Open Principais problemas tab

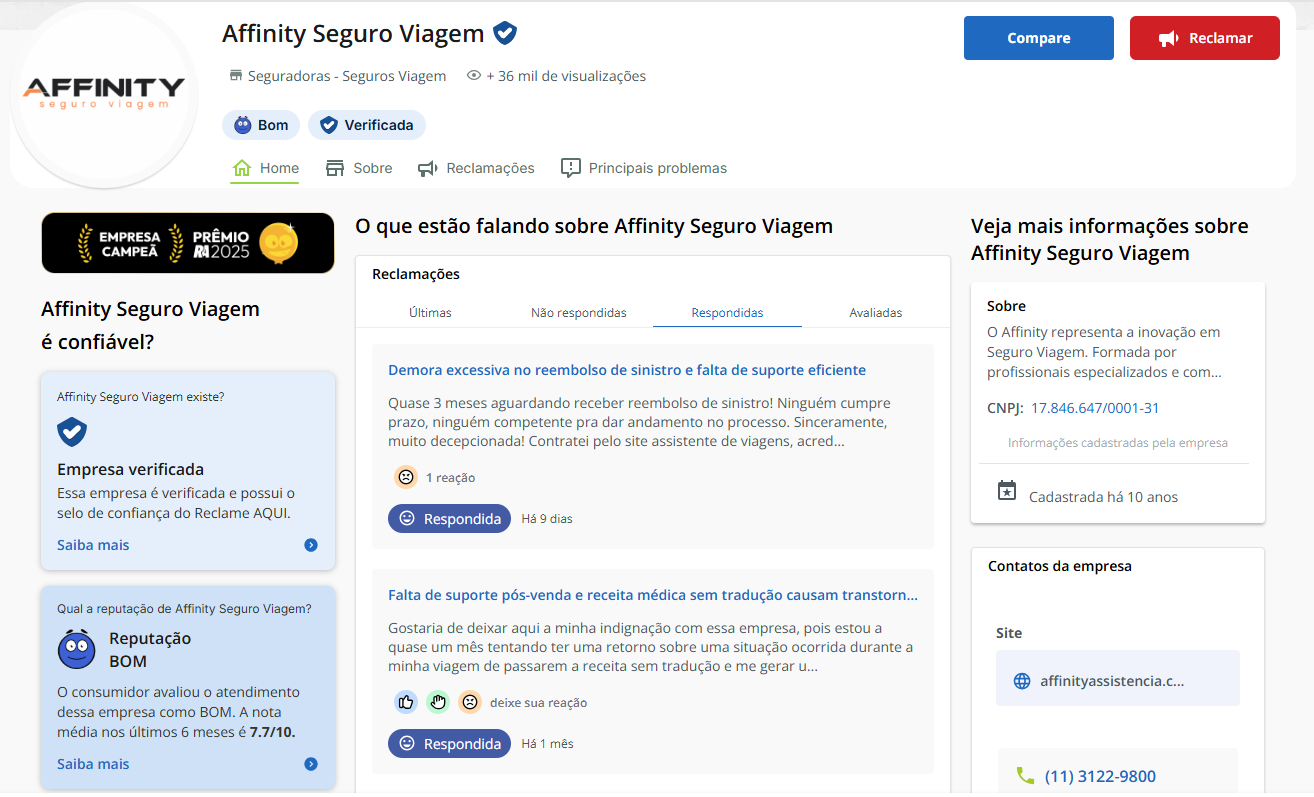point(644,168)
